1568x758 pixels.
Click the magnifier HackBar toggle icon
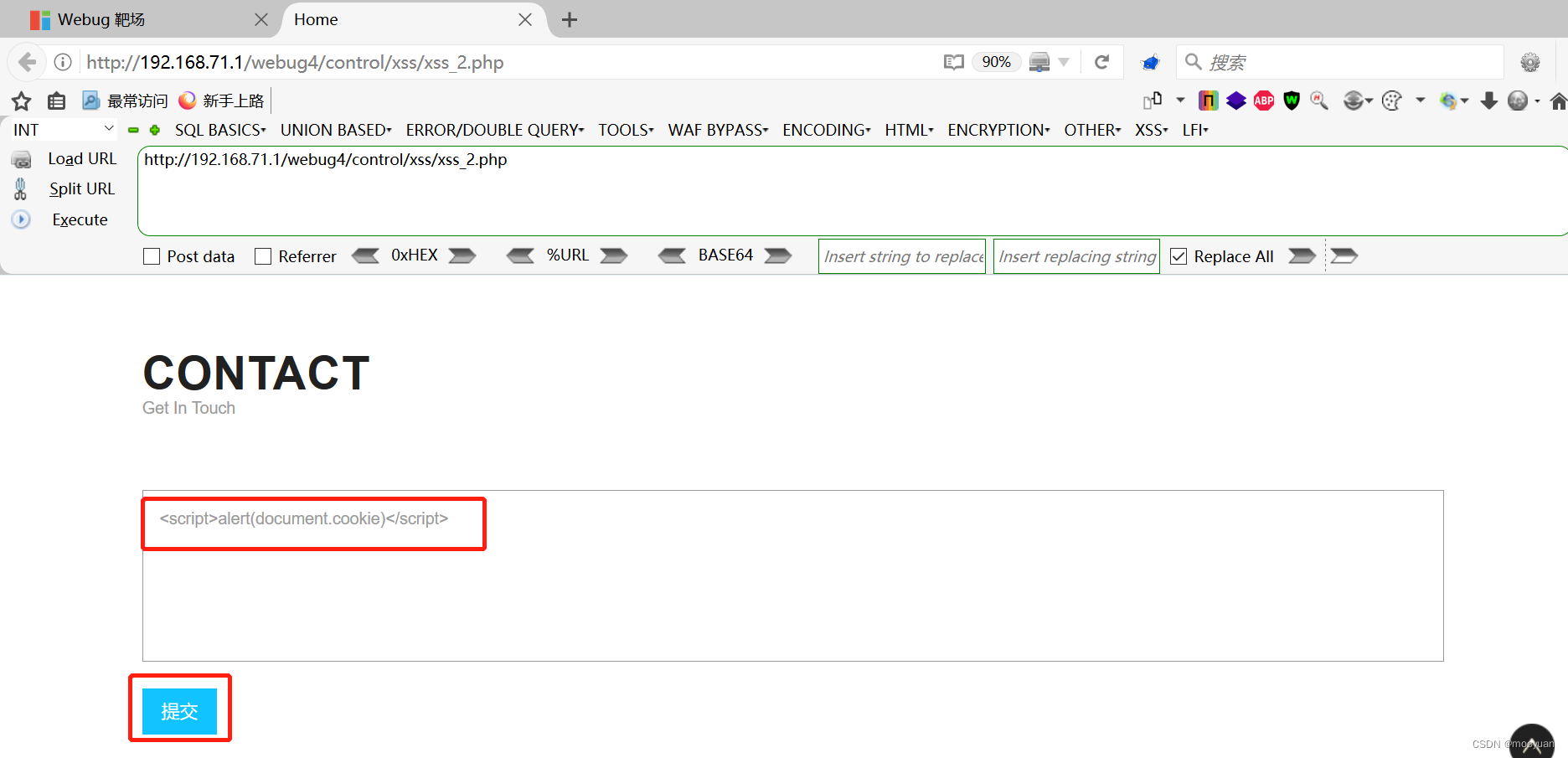[x=1319, y=101]
